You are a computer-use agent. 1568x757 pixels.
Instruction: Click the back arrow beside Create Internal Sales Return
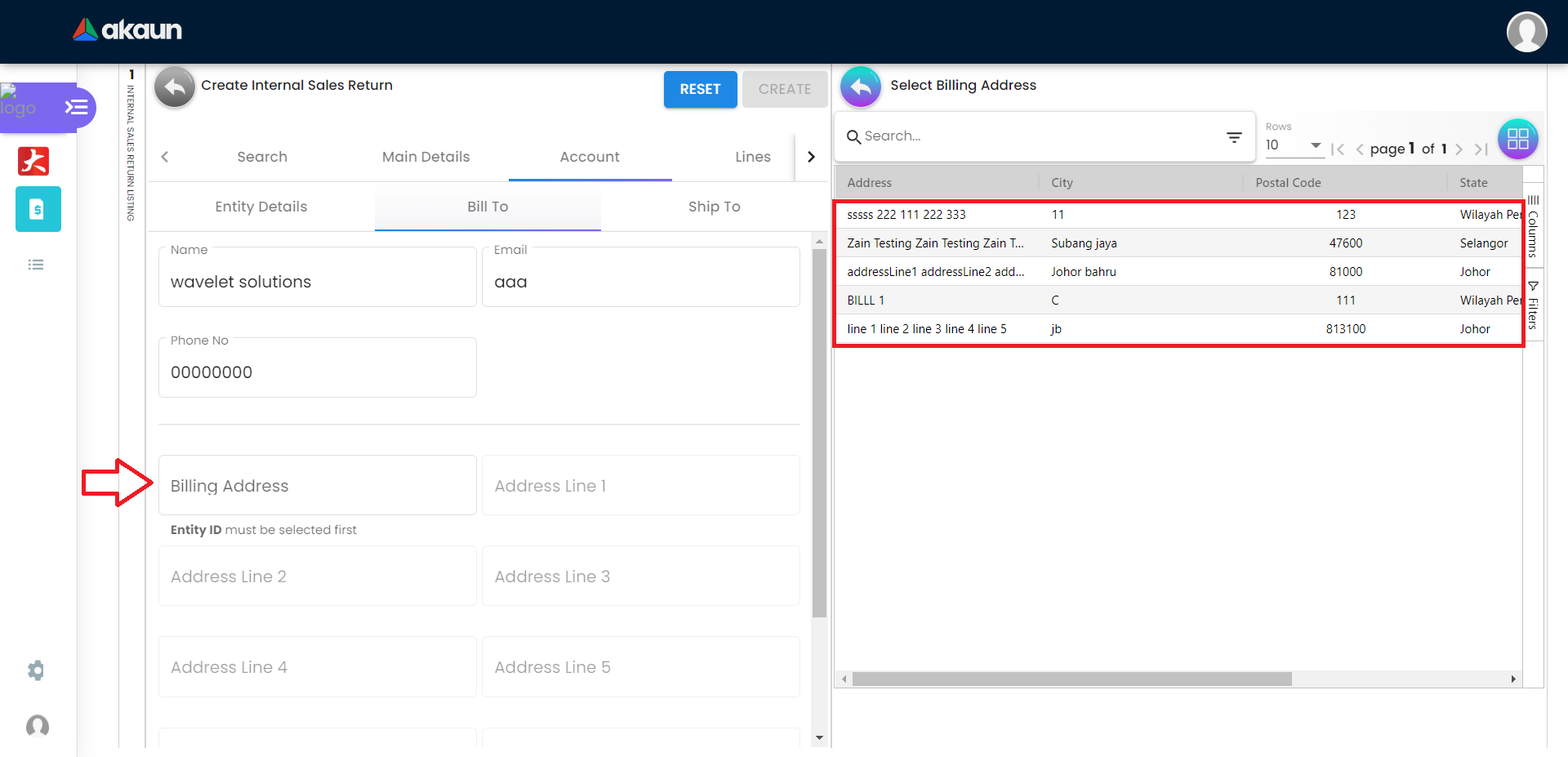174,87
